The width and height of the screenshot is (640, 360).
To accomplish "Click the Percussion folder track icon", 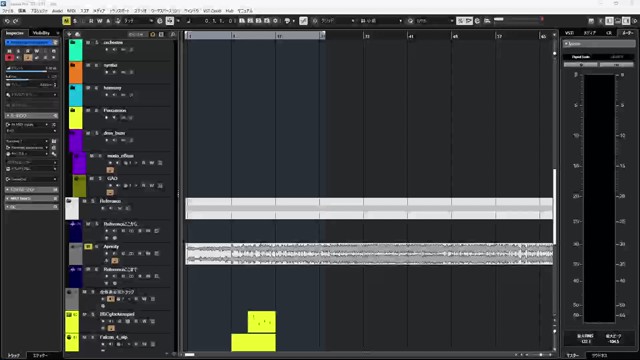I will point(73,111).
